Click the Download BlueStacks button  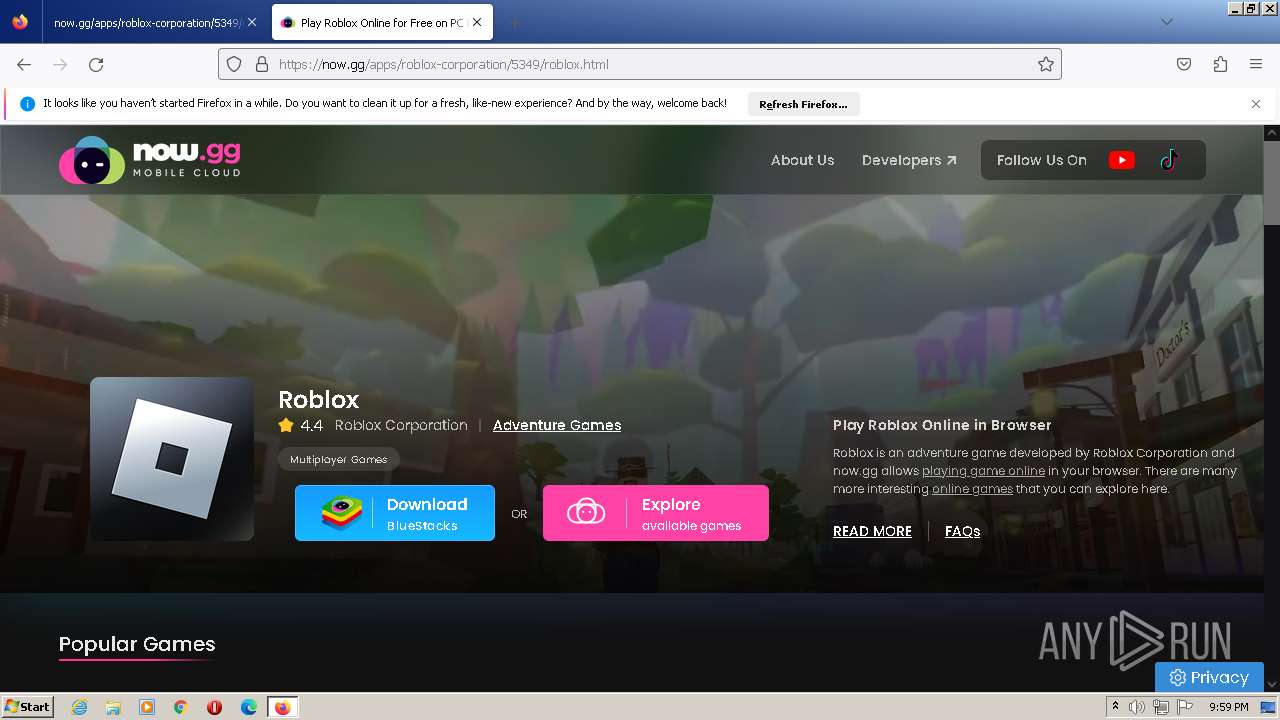(x=395, y=513)
